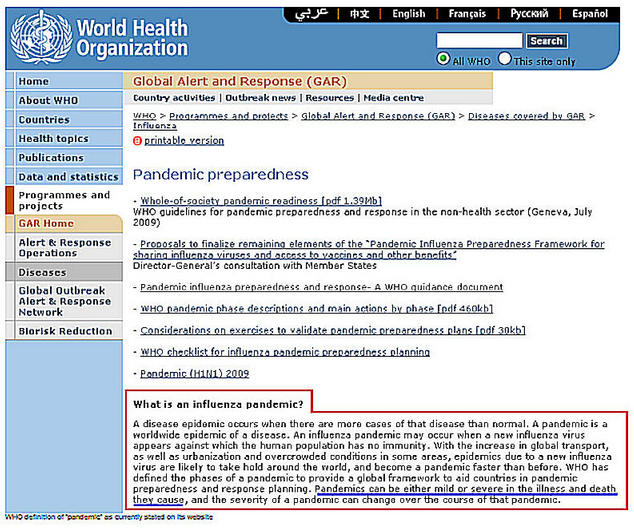Click the Influenza breadcrumb link
The width and height of the screenshot is (634, 528).
tap(155, 126)
